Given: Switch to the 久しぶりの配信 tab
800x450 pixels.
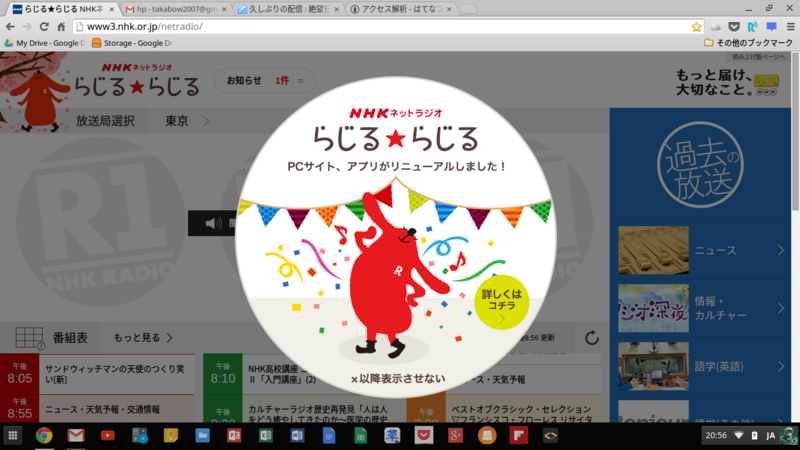Looking at the screenshot, I should (289, 9).
